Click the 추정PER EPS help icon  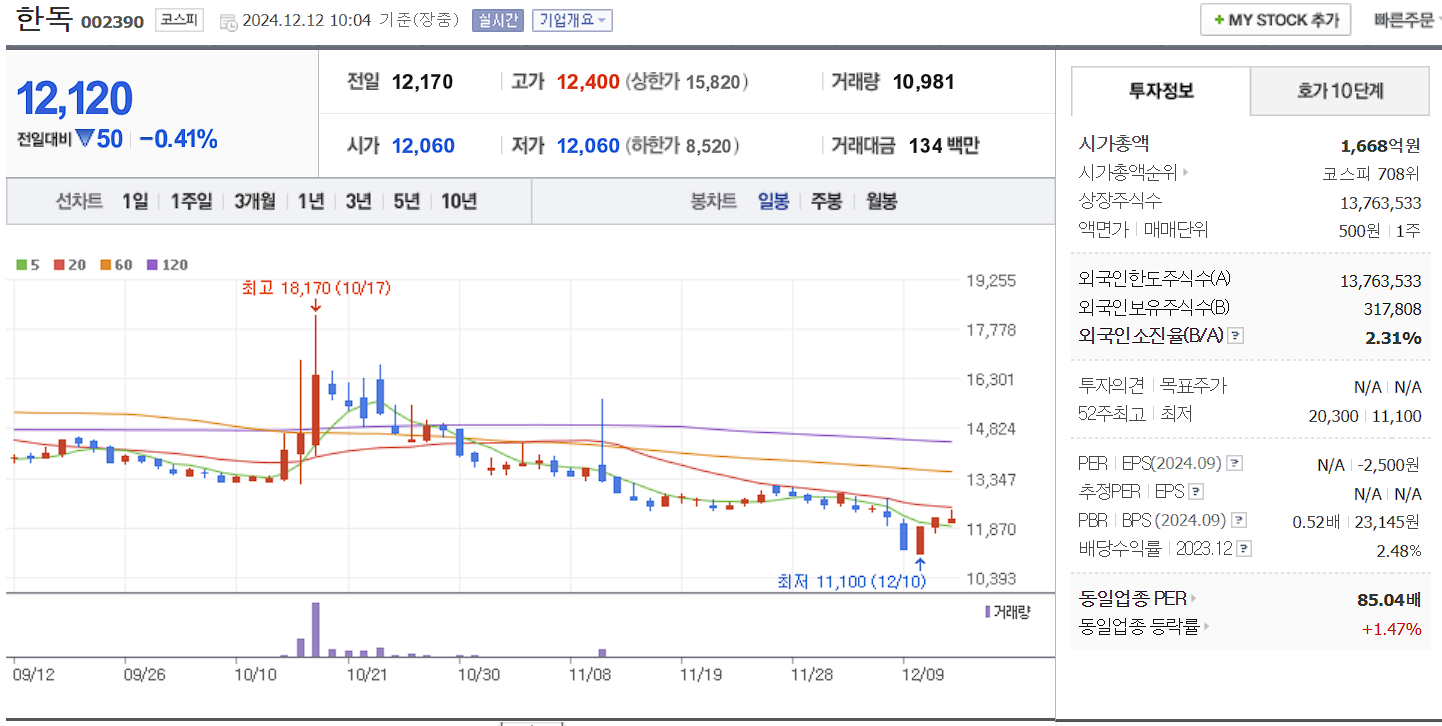[x=1195, y=492]
